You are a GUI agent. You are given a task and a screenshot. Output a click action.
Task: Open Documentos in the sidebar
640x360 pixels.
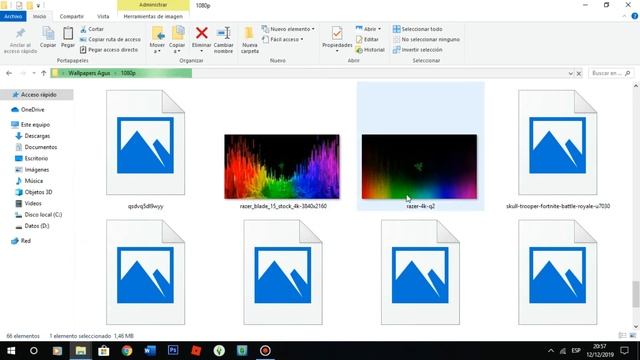(x=36, y=147)
